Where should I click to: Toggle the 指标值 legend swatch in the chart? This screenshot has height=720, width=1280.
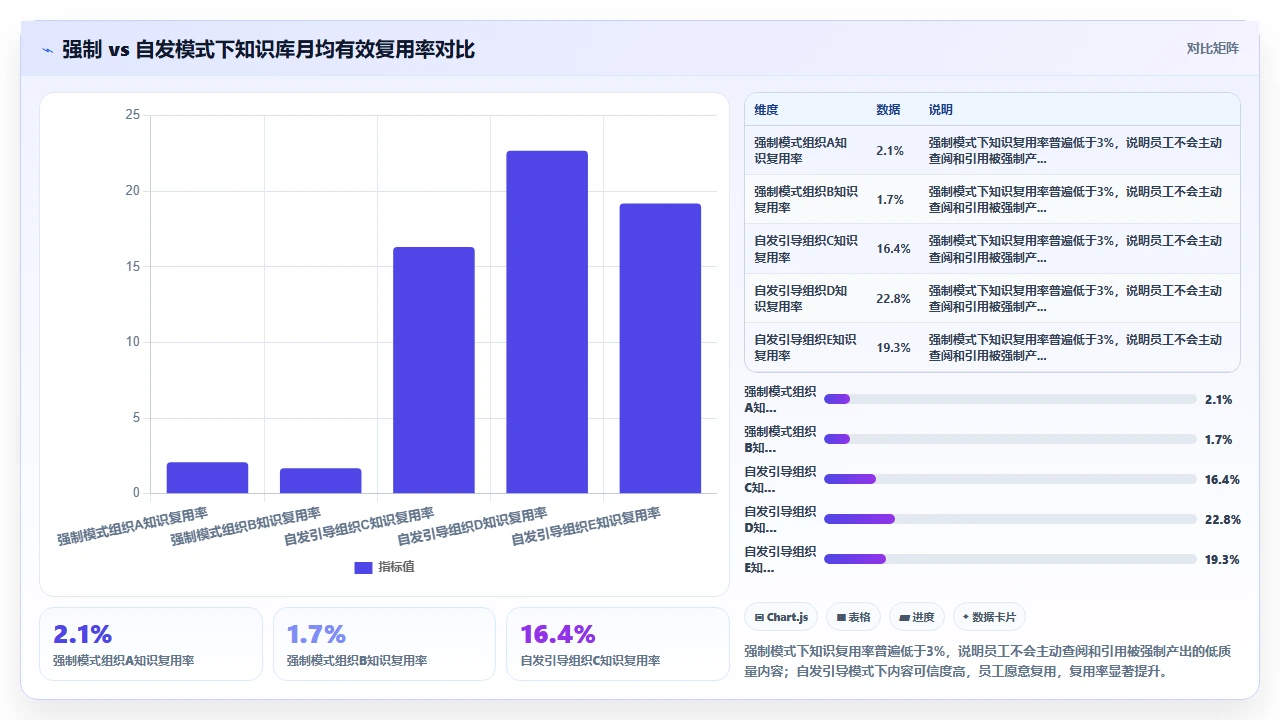point(363,567)
